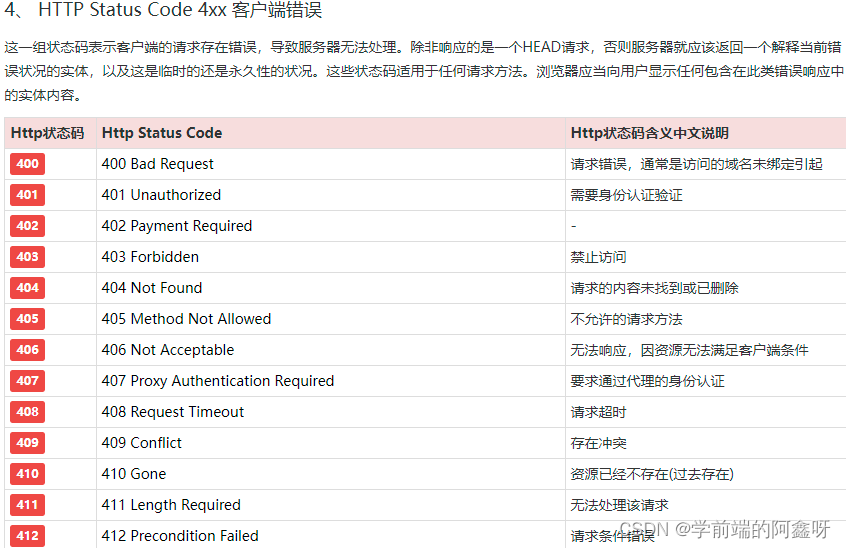Click the red 405 status badge
This screenshot has width=846, height=548.
click(x=28, y=319)
